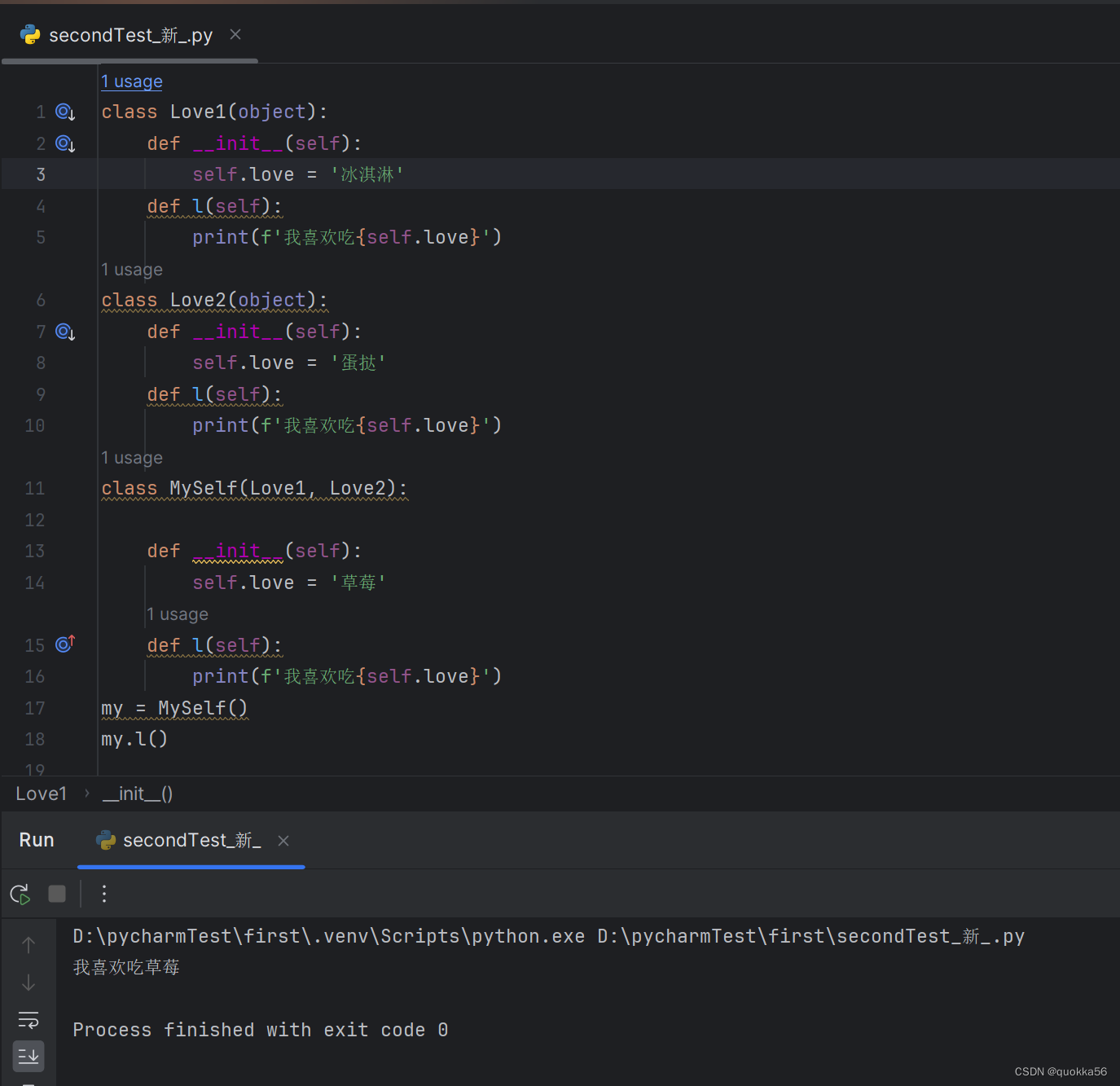The image size is (1120, 1086).
Task: Open the Run toolbar more options menu
Action: click(x=104, y=894)
